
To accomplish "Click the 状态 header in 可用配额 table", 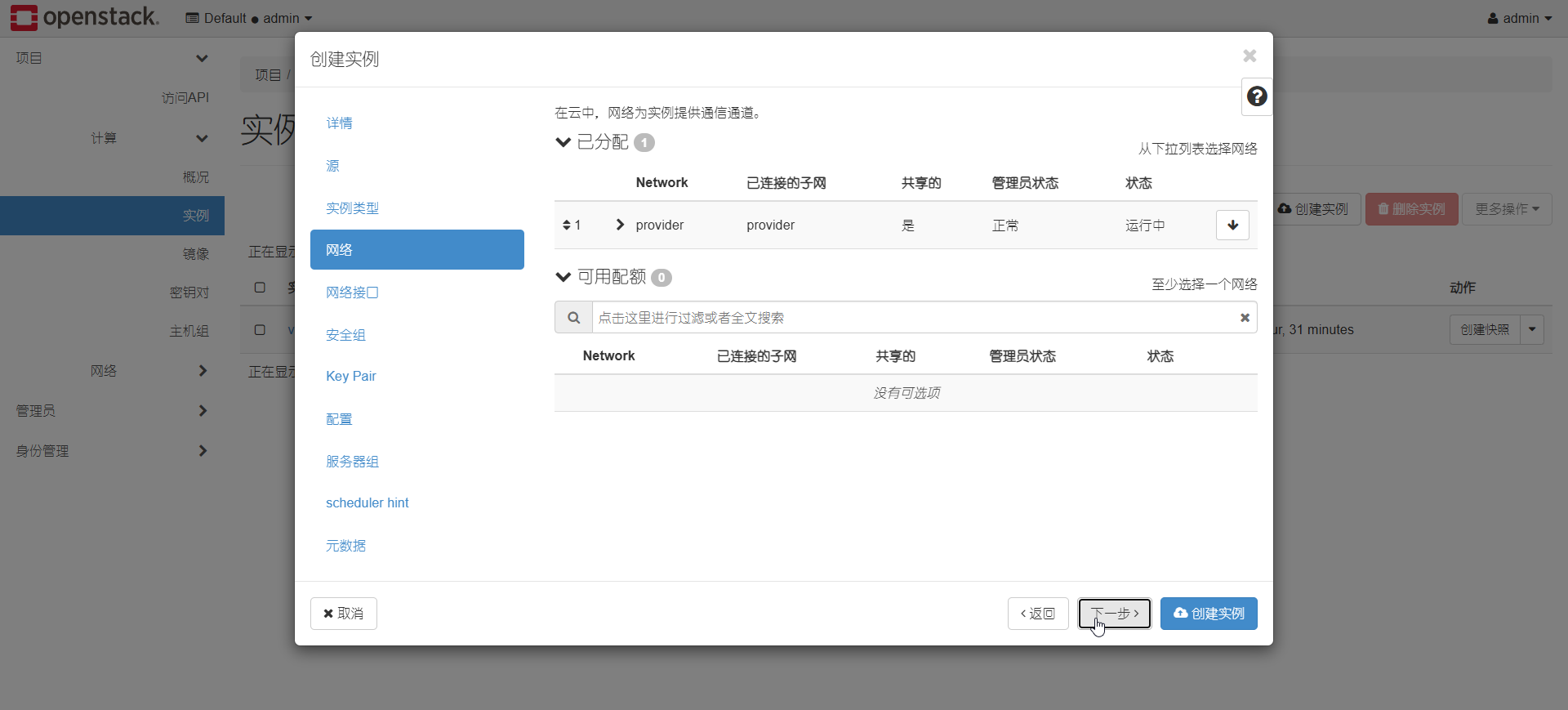I will pyautogui.click(x=1160, y=355).
